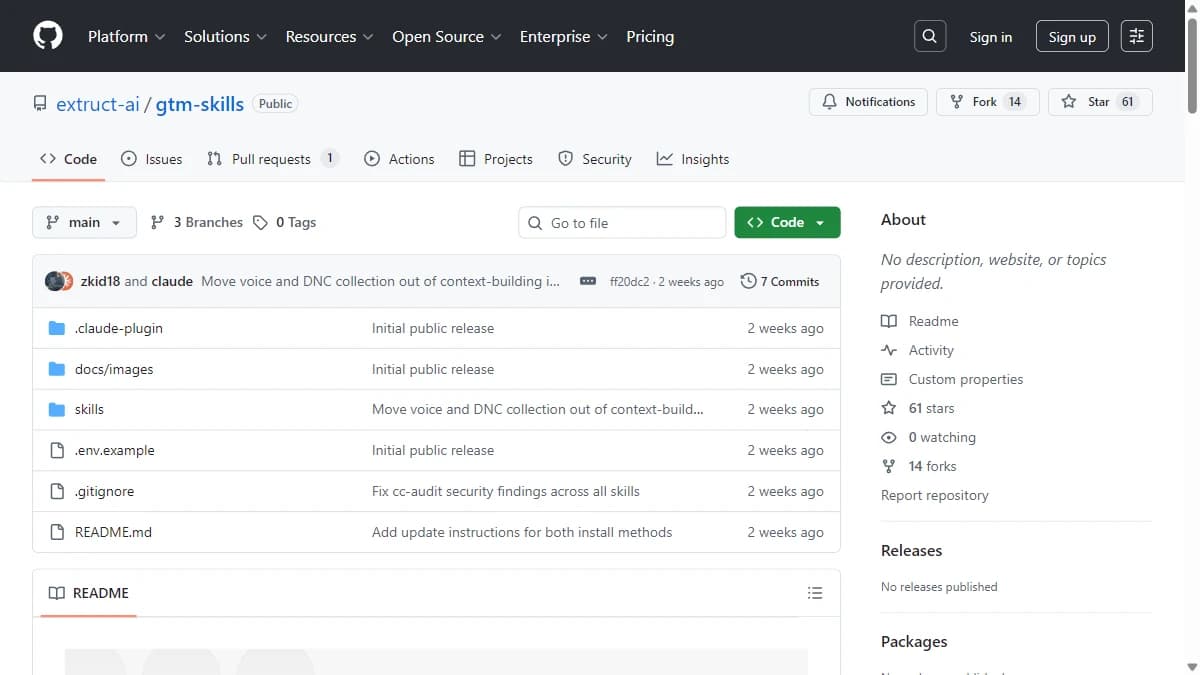This screenshot has height=675, width=1200.
Task: Expand the Platform menu
Action: (x=127, y=36)
